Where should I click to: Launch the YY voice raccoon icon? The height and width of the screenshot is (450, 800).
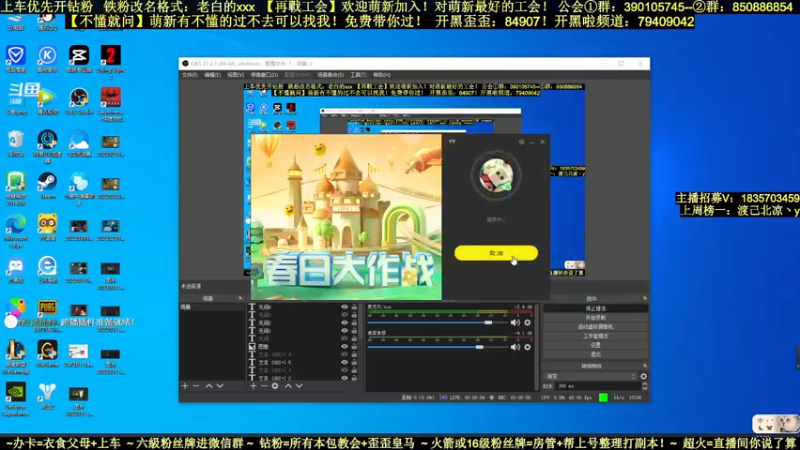47,228
